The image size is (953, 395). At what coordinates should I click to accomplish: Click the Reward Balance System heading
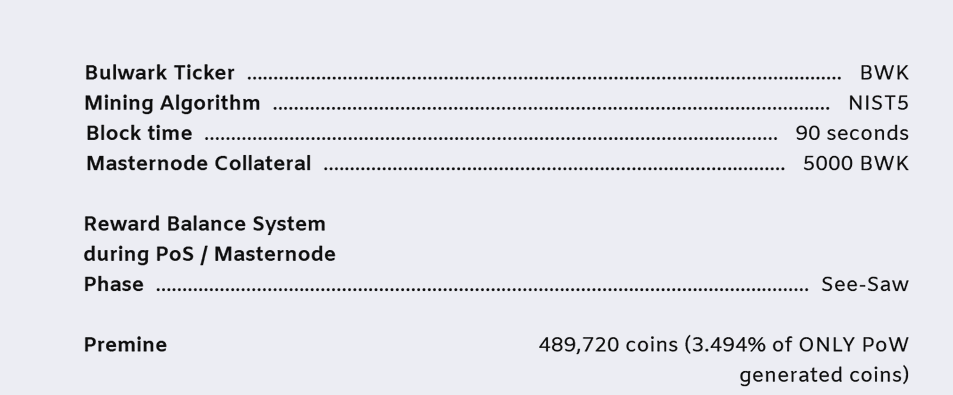click(205, 224)
